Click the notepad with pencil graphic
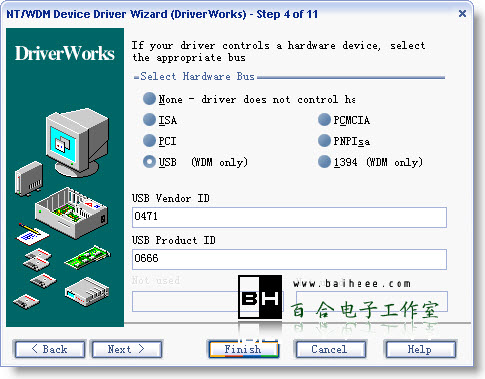The height and width of the screenshot is (379, 485). (x=33, y=234)
